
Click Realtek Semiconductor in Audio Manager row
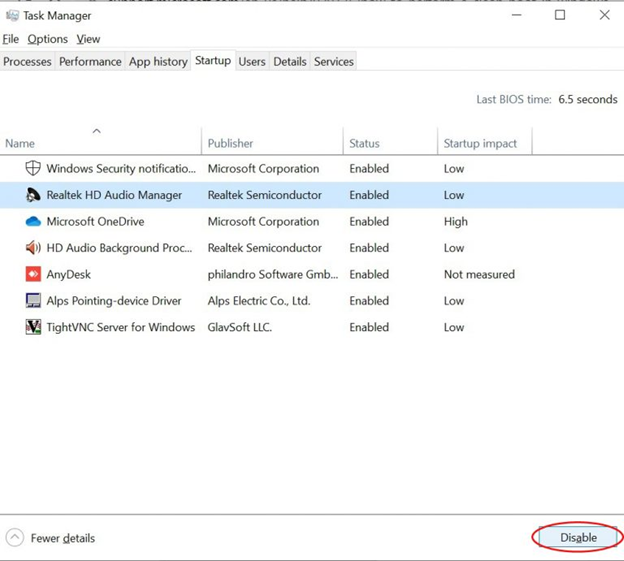point(265,195)
